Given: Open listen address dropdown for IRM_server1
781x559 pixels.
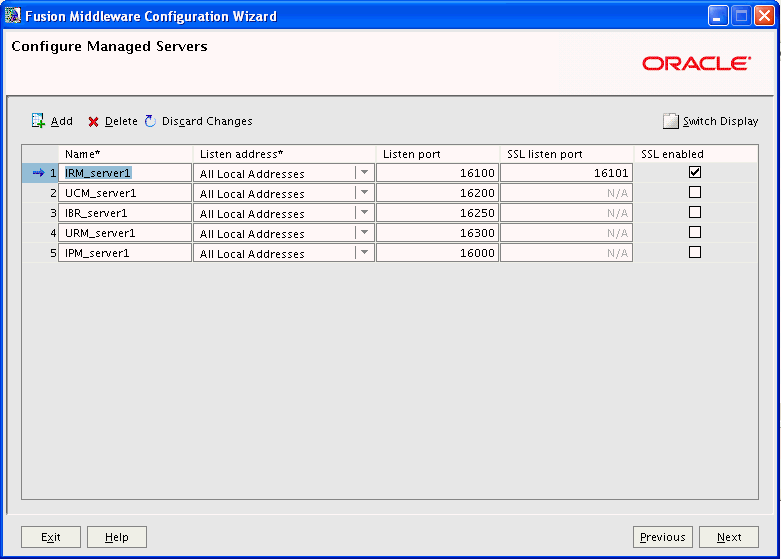Looking at the screenshot, I should [365, 173].
